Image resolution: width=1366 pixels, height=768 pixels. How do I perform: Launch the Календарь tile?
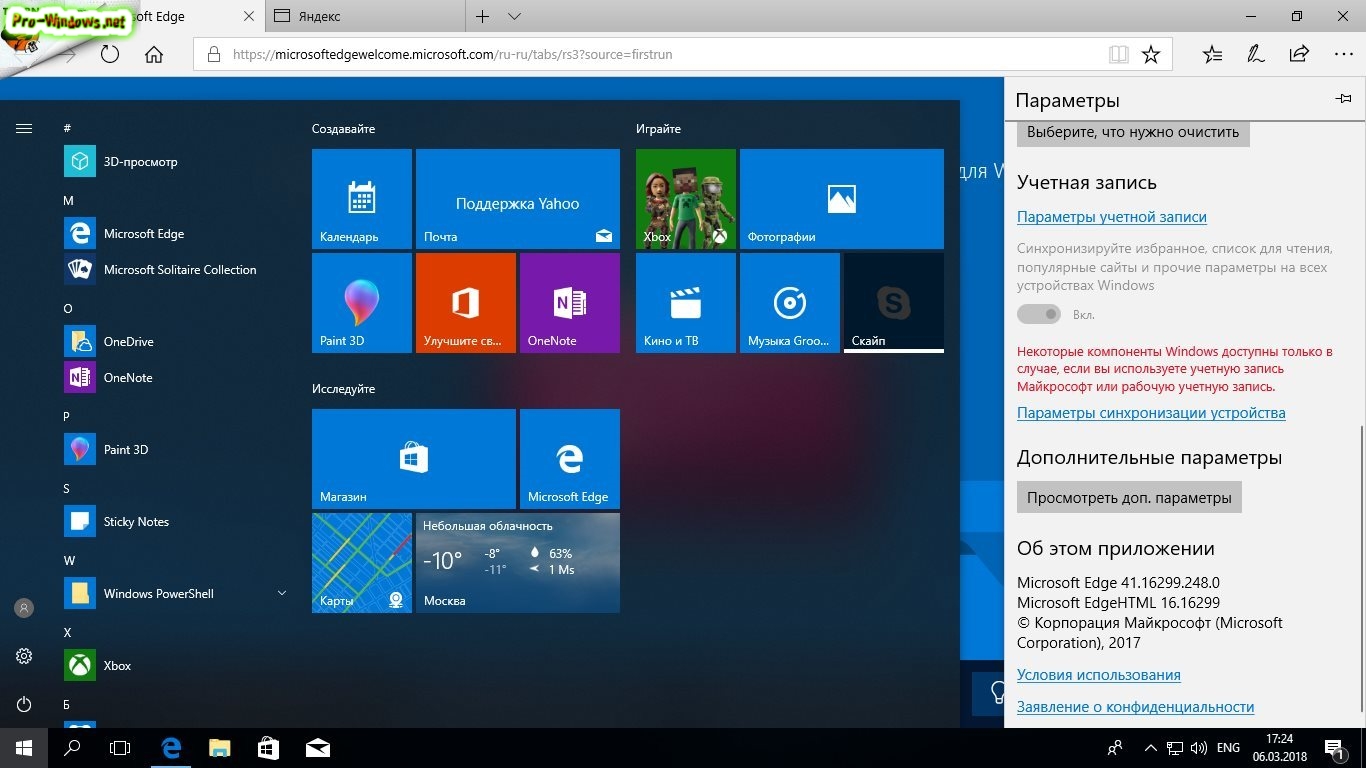[x=362, y=199]
